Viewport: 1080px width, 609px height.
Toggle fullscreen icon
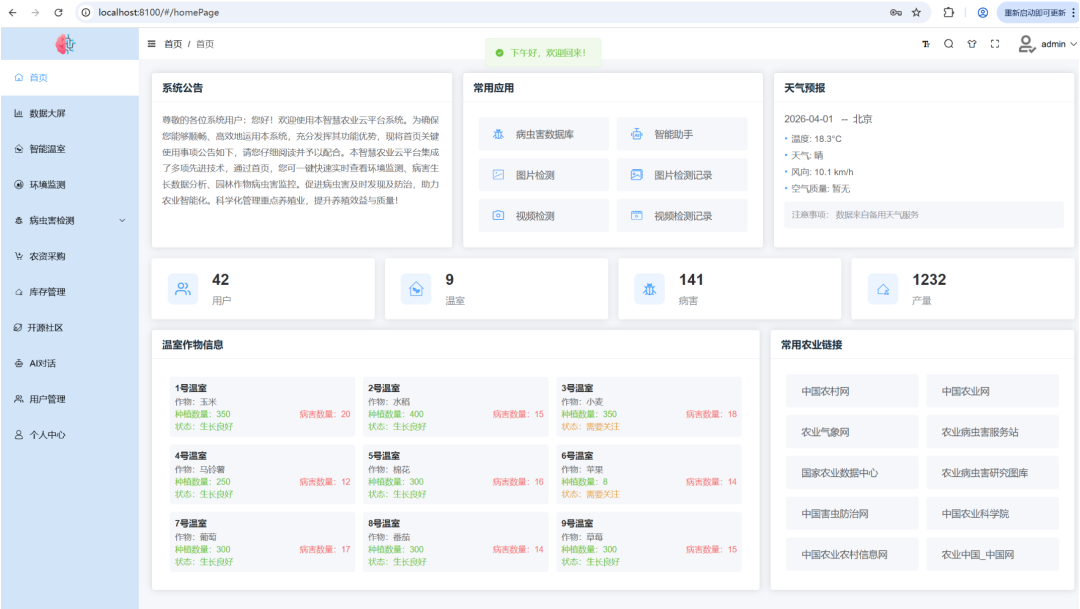pos(995,44)
